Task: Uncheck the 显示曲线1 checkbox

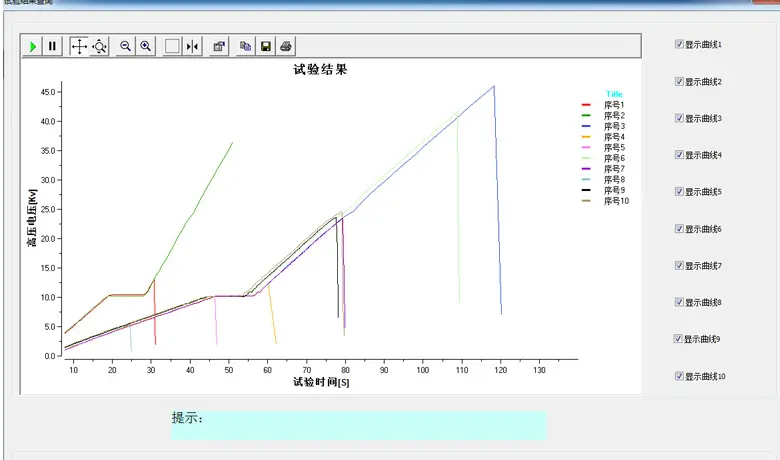Action: click(x=679, y=44)
